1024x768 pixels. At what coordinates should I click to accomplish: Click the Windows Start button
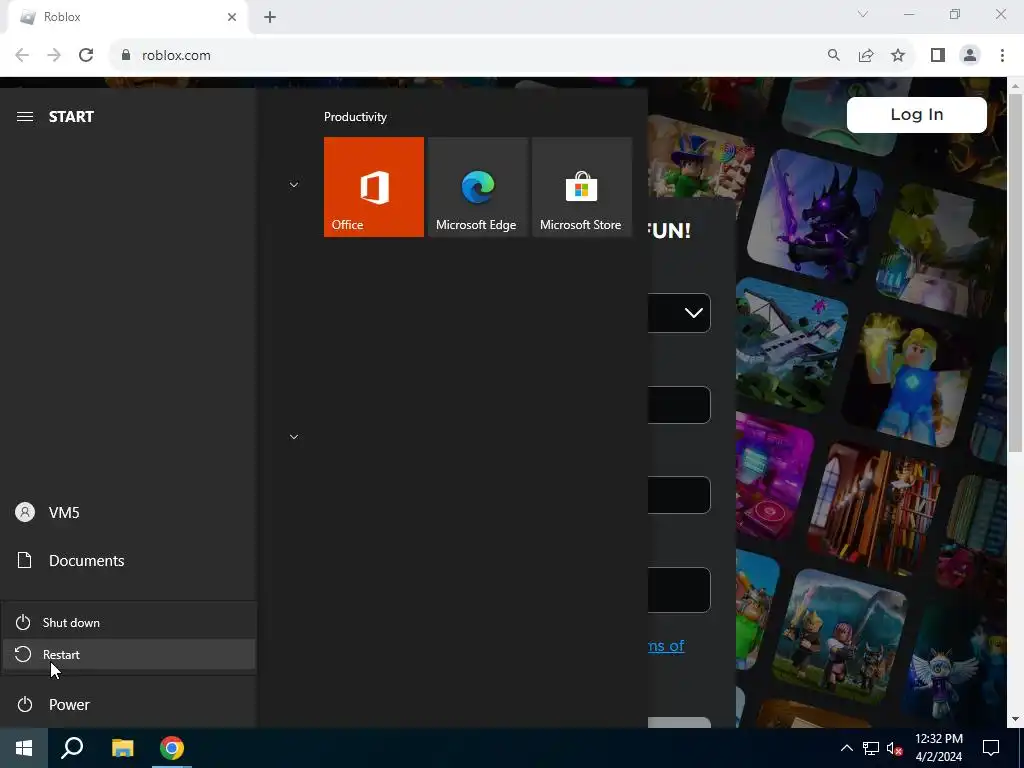tap(24, 748)
